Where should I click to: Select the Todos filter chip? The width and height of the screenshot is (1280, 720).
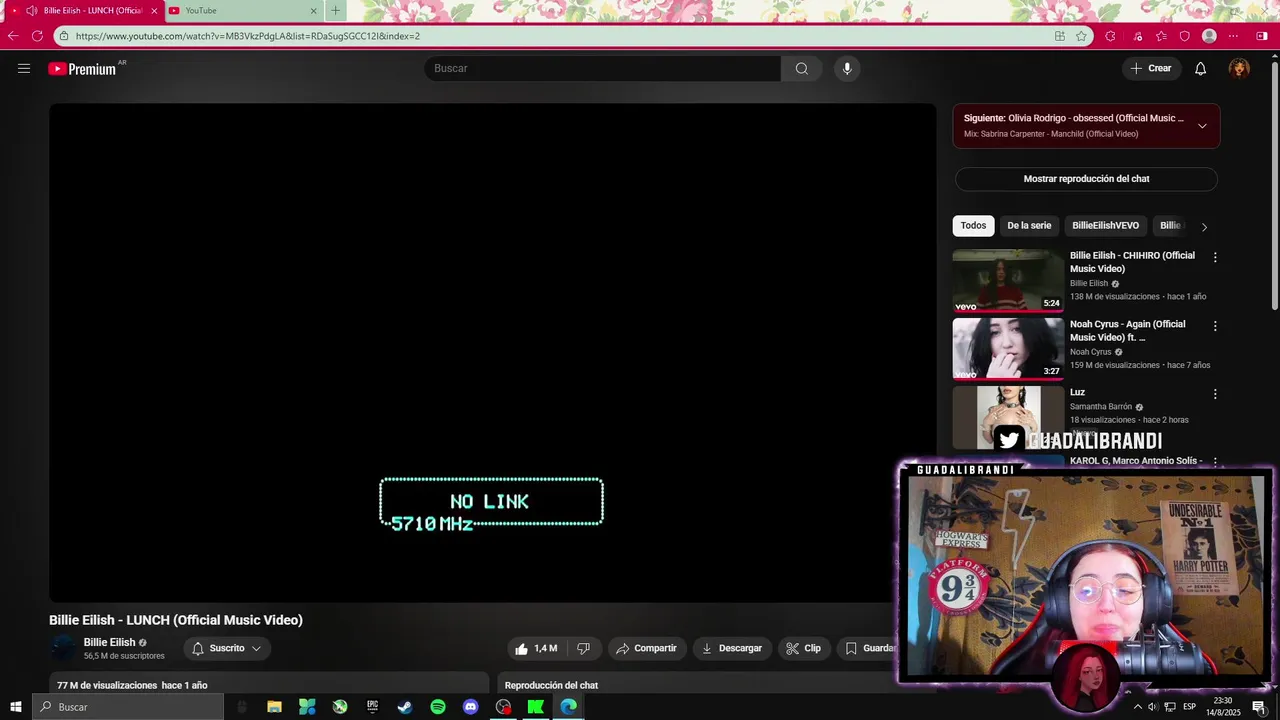tap(973, 226)
